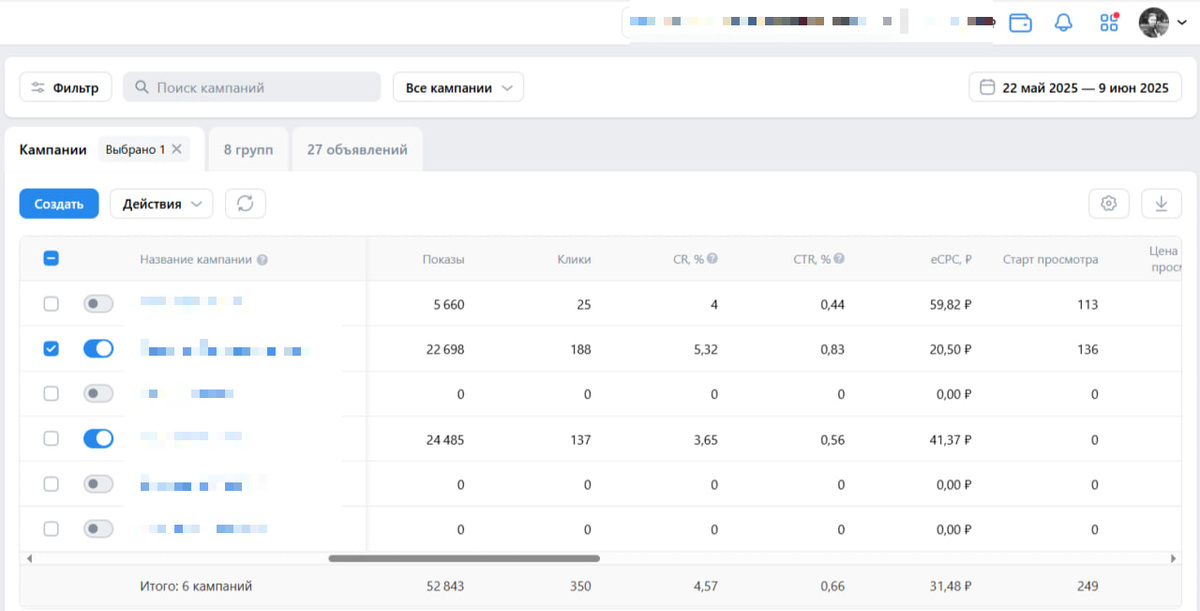Sort by Показы column header
This screenshot has width=1200, height=611.
pyautogui.click(x=443, y=259)
